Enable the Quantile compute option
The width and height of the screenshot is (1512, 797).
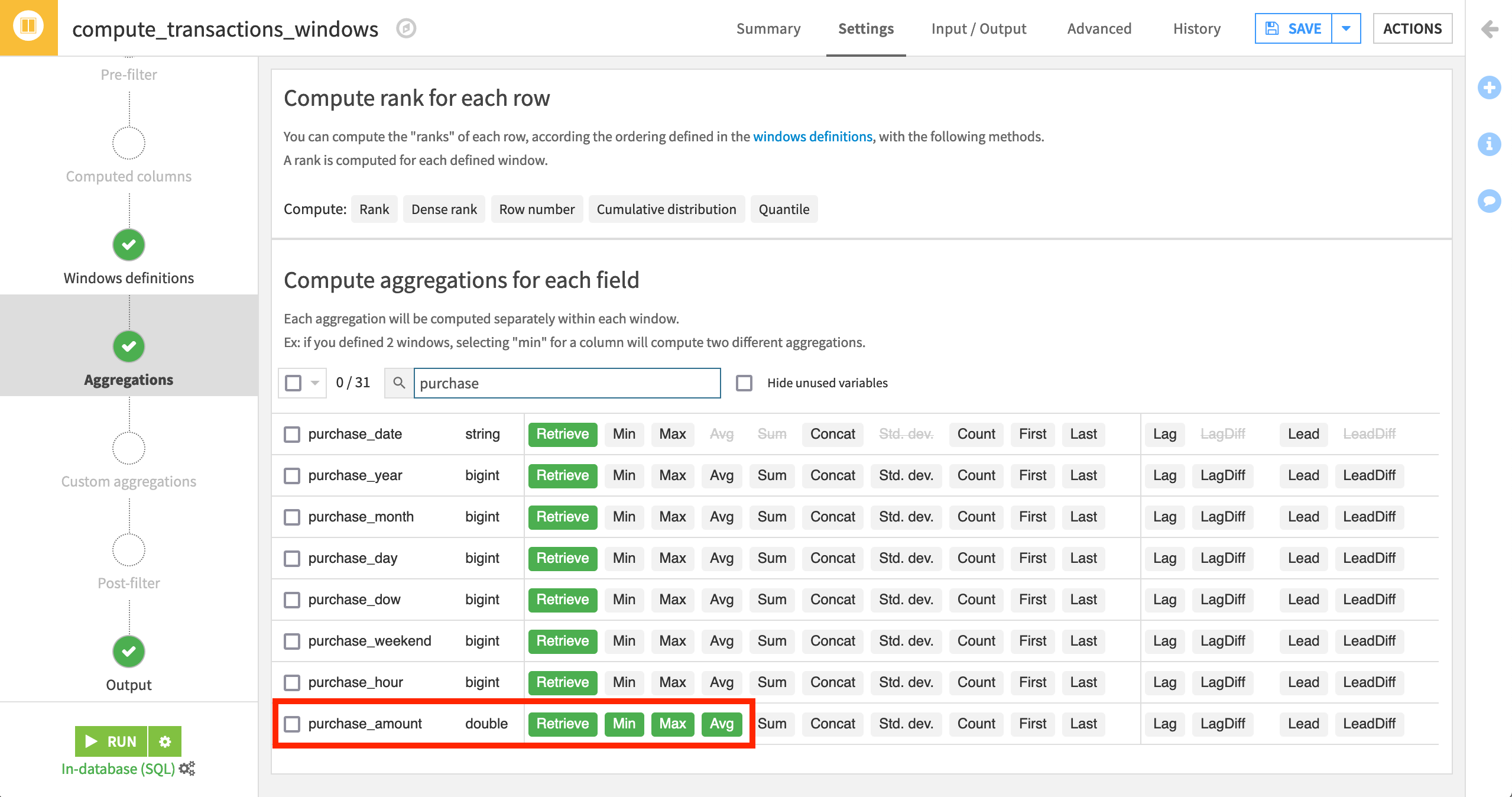point(784,209)
